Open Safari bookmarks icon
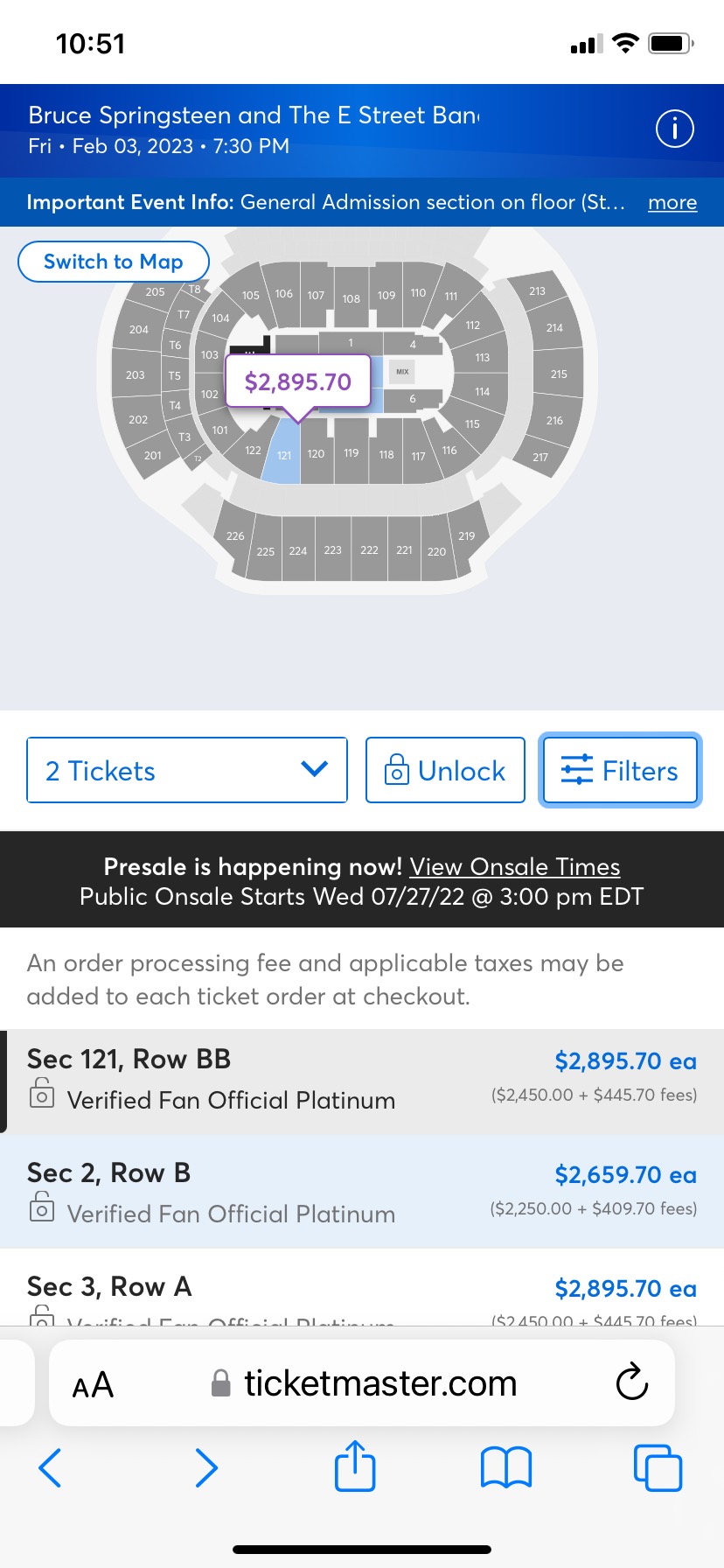724x1568 pixels. coord(507,1468)
